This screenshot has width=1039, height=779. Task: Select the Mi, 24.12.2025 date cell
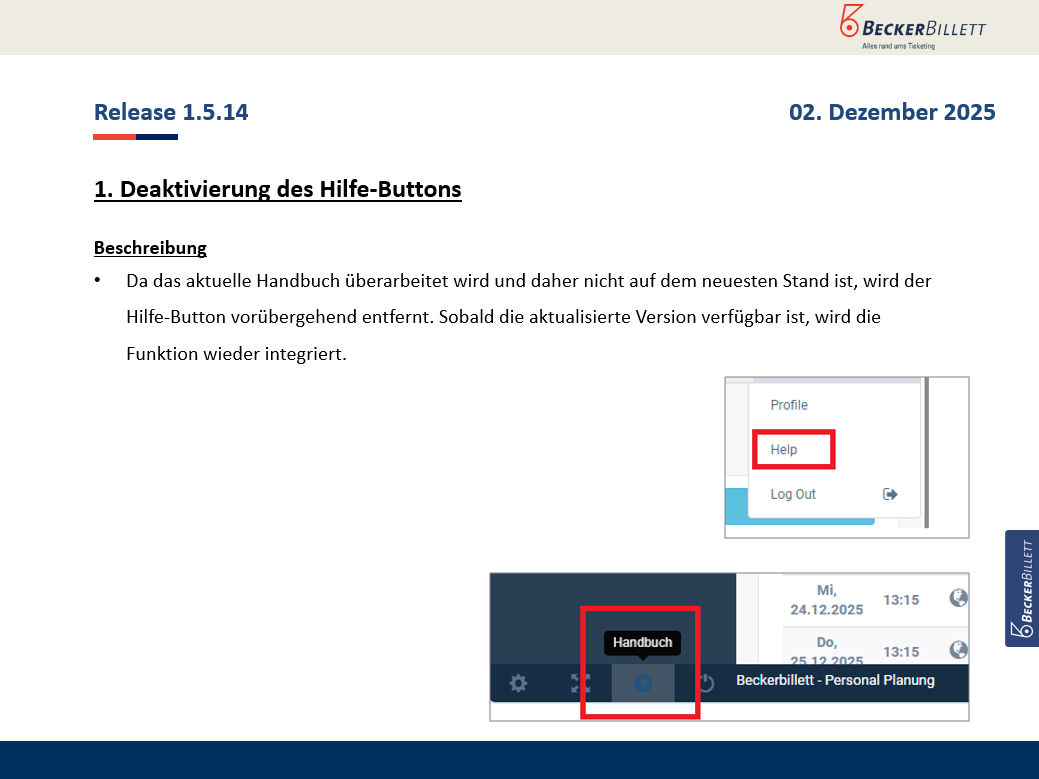826,599
